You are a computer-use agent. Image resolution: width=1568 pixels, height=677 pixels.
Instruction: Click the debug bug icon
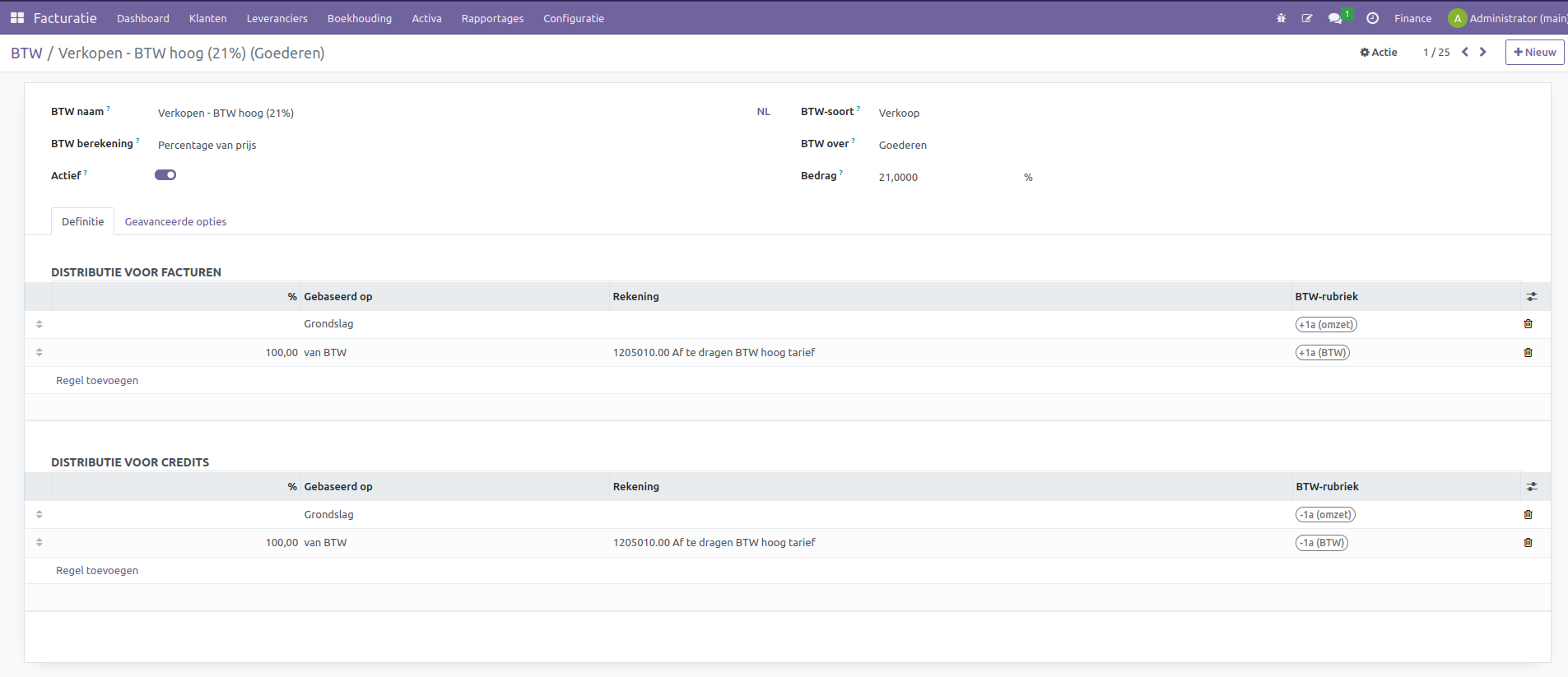1281,18
